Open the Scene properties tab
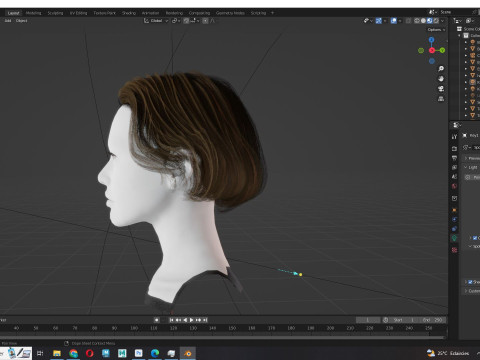Screen dimensions: 480x360 [454, 177]
